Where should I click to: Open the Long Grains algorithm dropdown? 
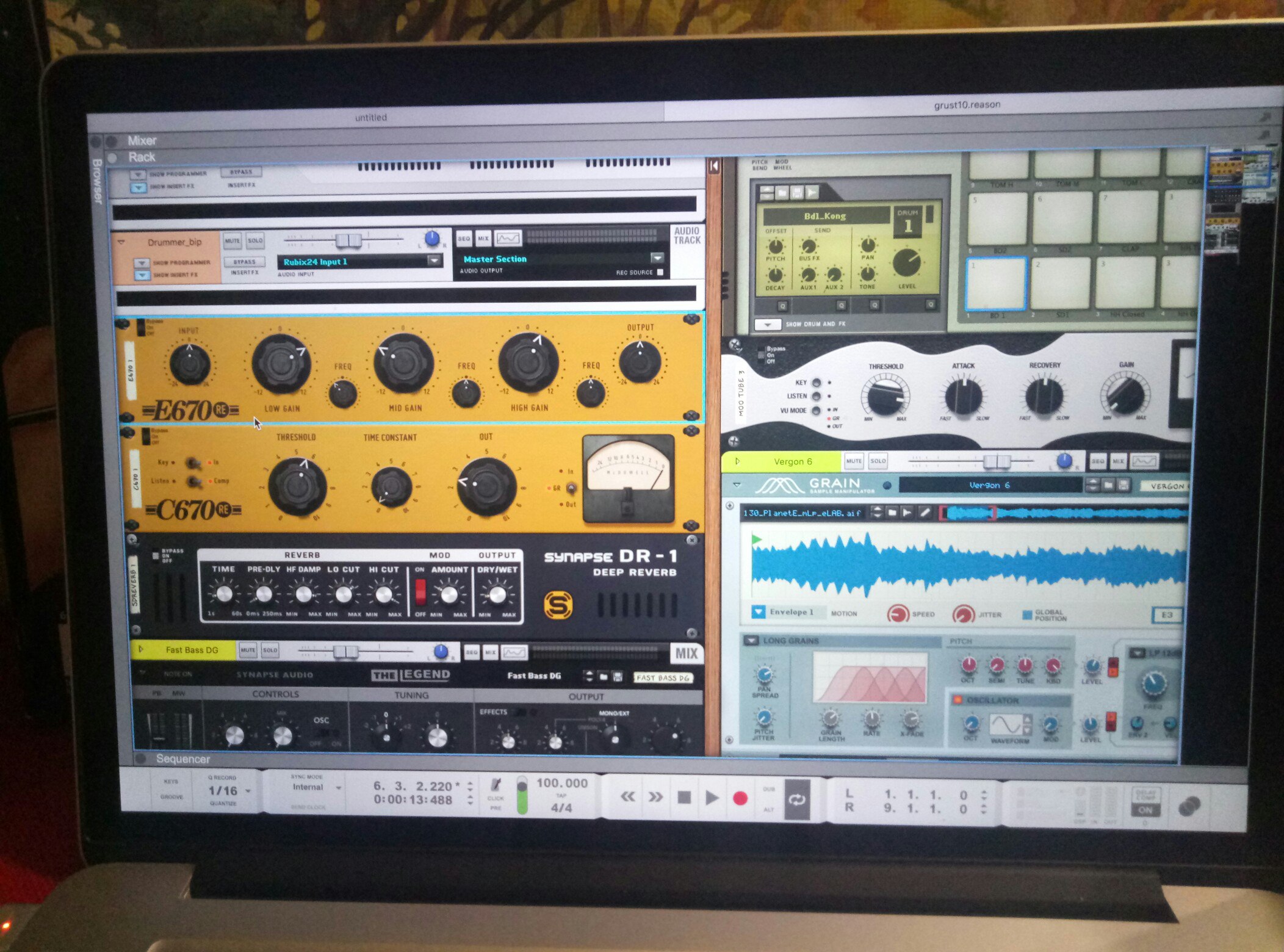pos(751,641)
